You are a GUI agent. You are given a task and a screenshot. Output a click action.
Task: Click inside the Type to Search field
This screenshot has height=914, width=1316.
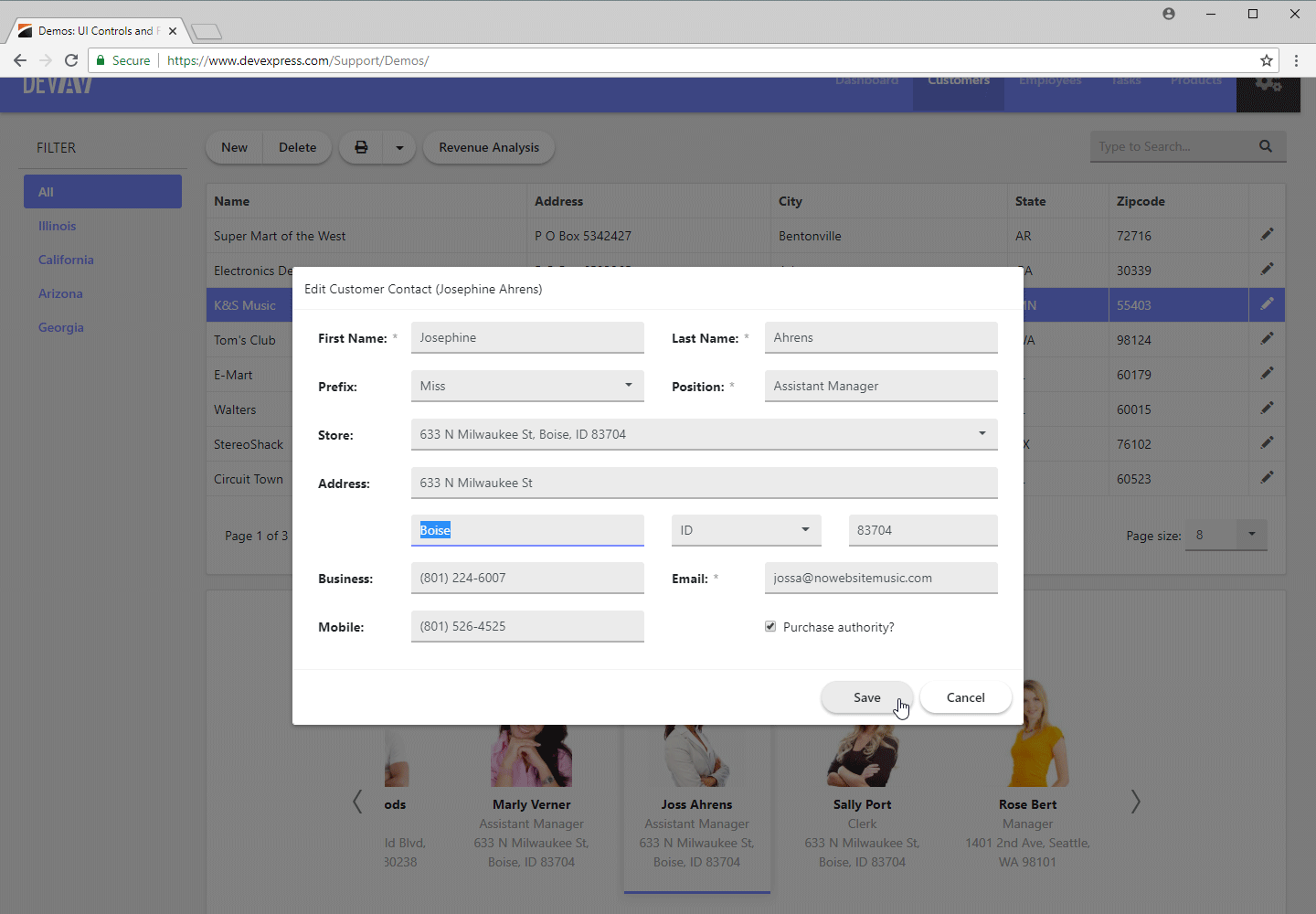coord(1170,146)
